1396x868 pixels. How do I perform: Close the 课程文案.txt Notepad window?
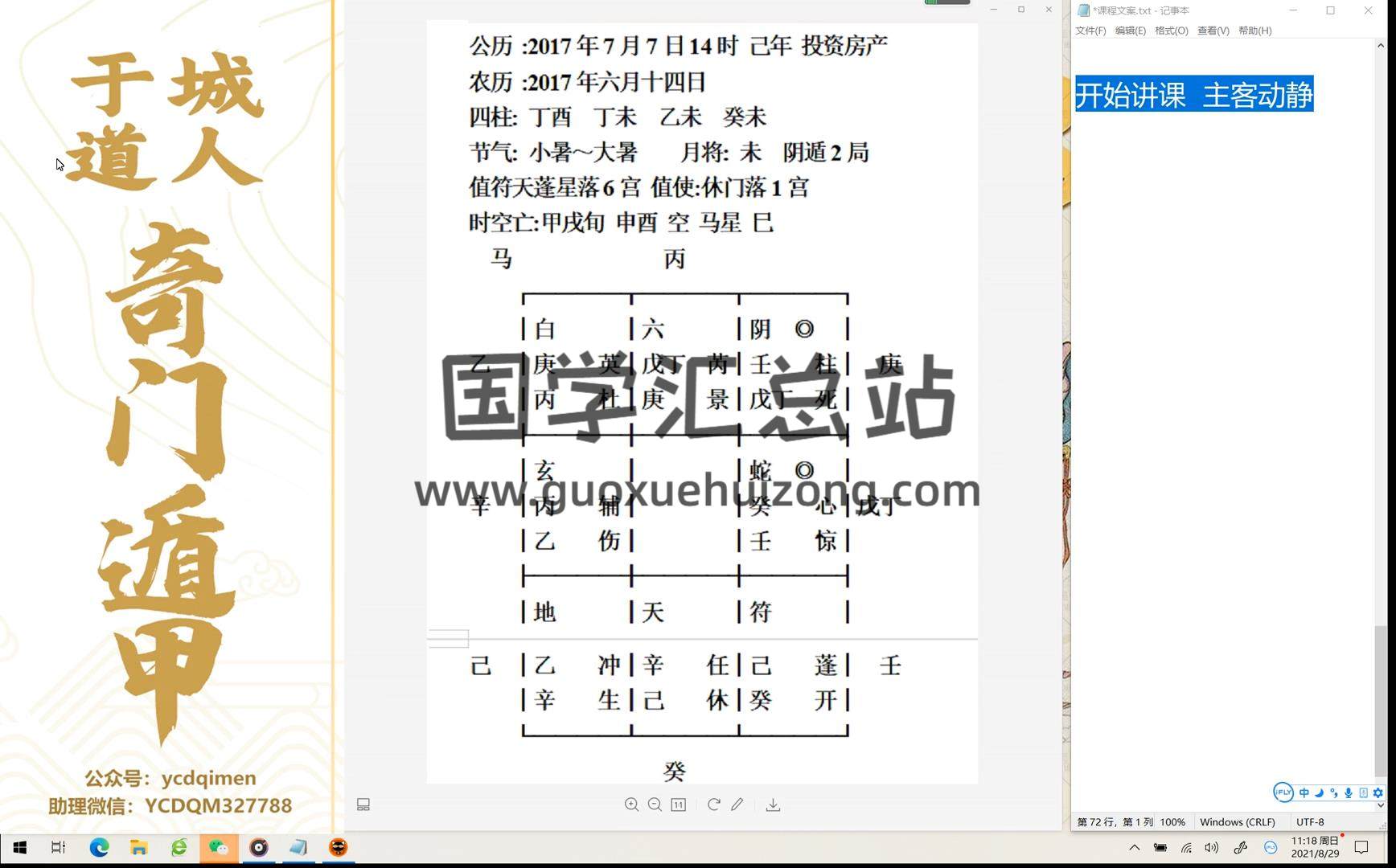point(1368,10)
